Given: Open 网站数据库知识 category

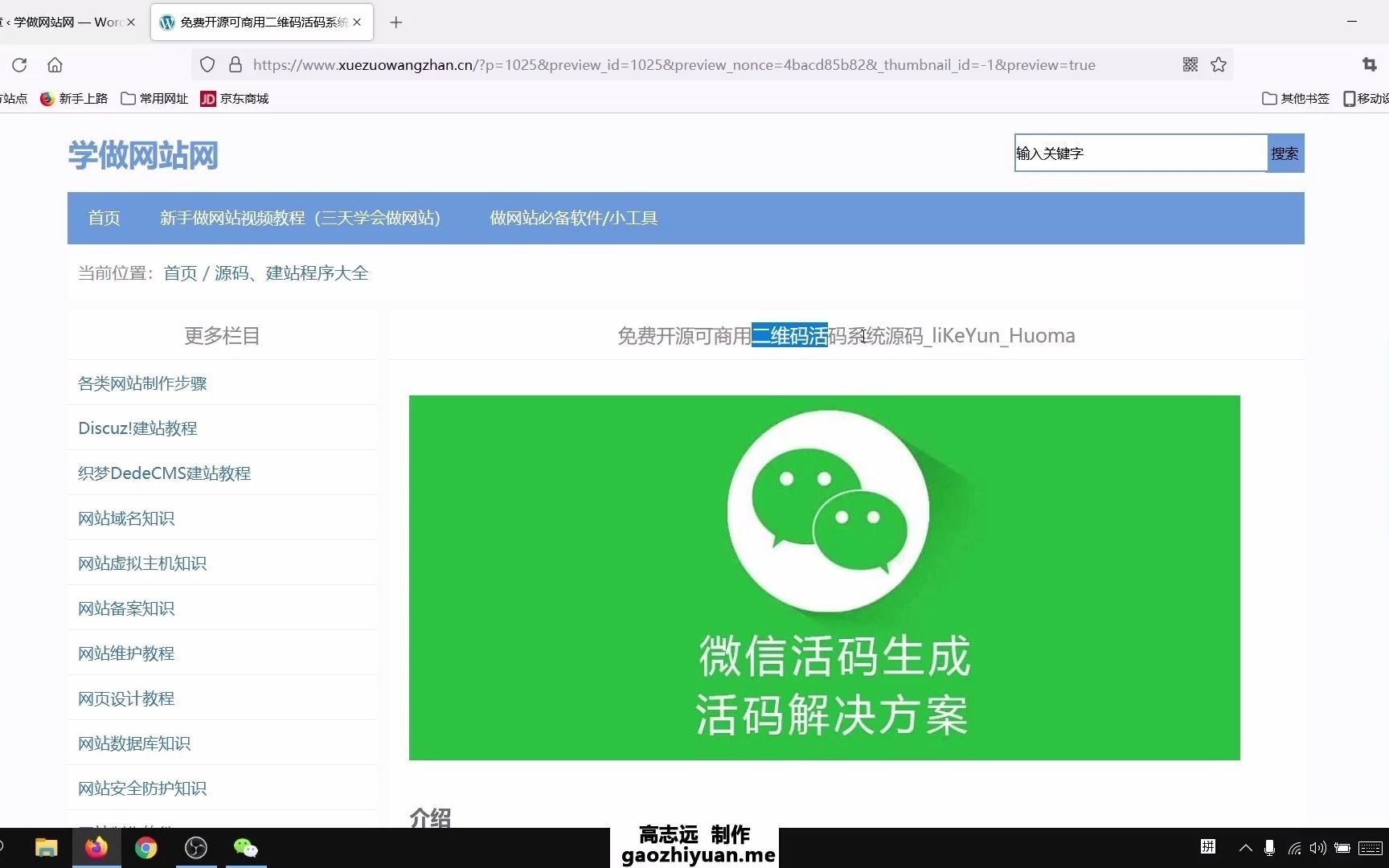Looking at the screenshot, I should (x=134, y=743).
